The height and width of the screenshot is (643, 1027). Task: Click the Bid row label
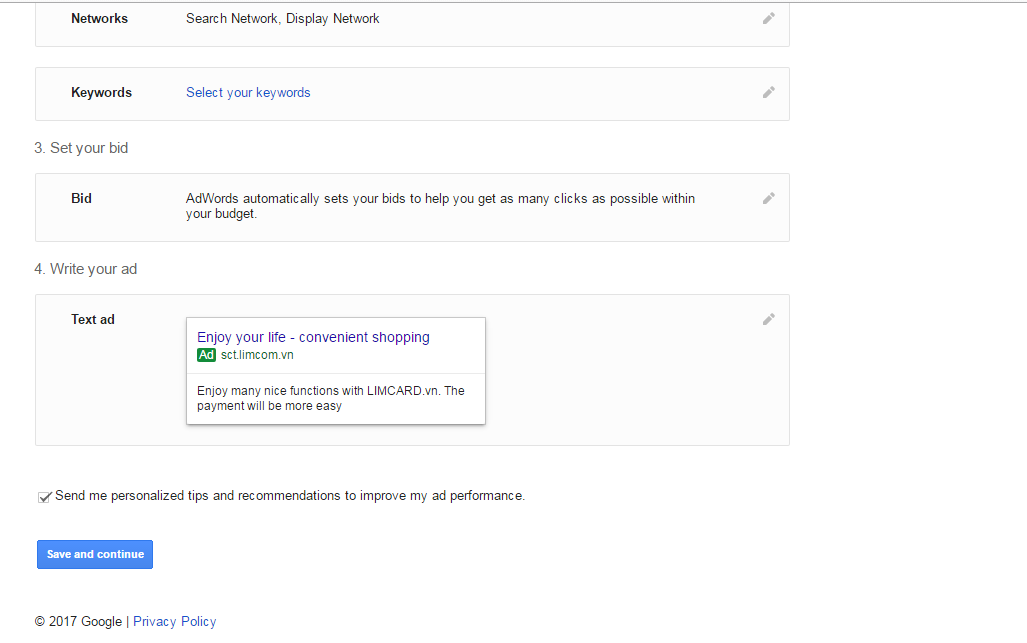coord(81,198)
